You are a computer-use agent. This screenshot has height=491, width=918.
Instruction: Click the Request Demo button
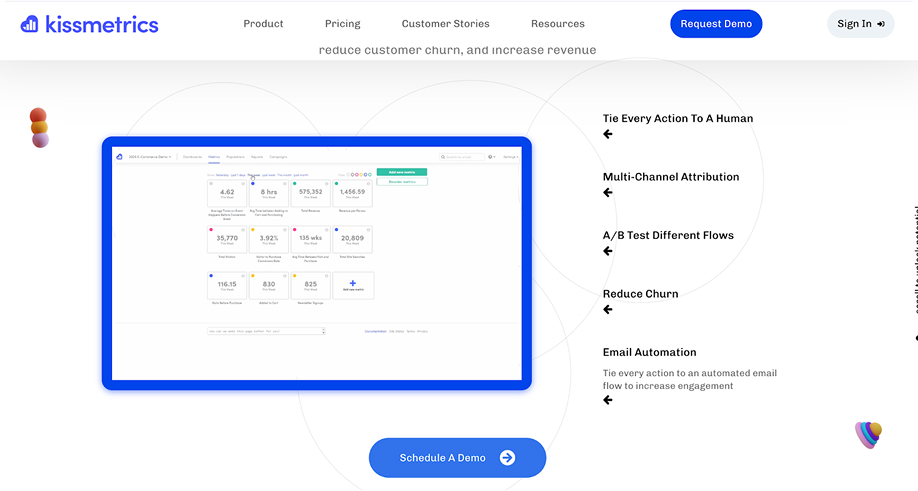[x=716, y=24]
